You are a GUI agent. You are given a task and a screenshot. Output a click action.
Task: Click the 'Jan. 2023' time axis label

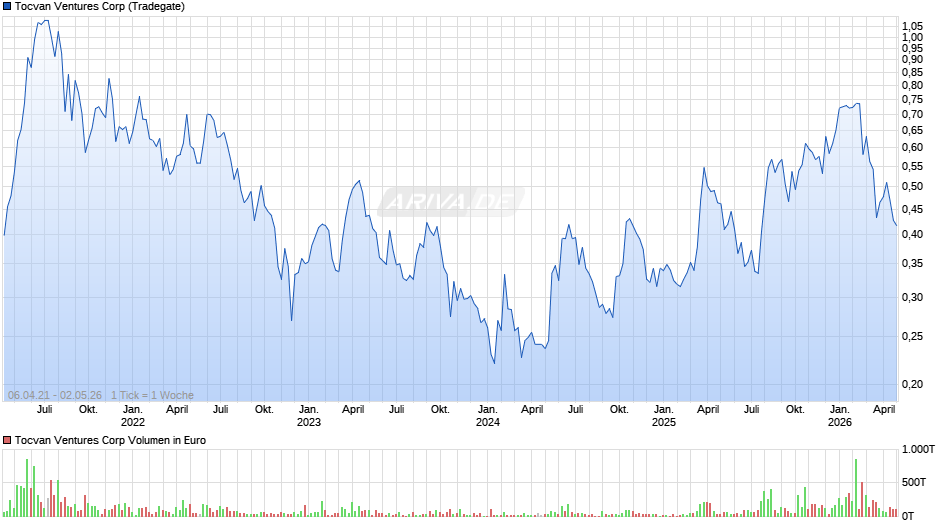[x=309, y=416]
